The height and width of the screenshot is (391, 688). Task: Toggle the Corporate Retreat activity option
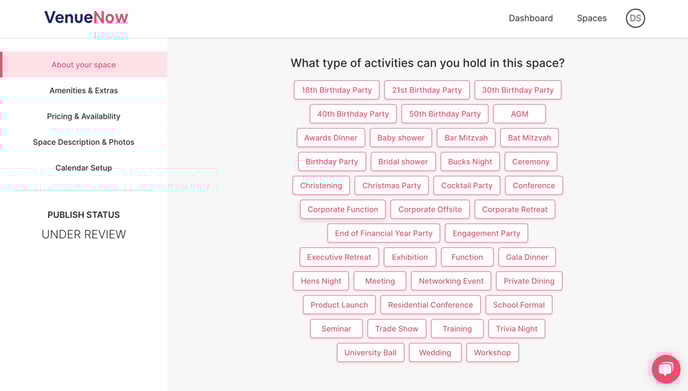pyautogui.click(x=515, y=209)
